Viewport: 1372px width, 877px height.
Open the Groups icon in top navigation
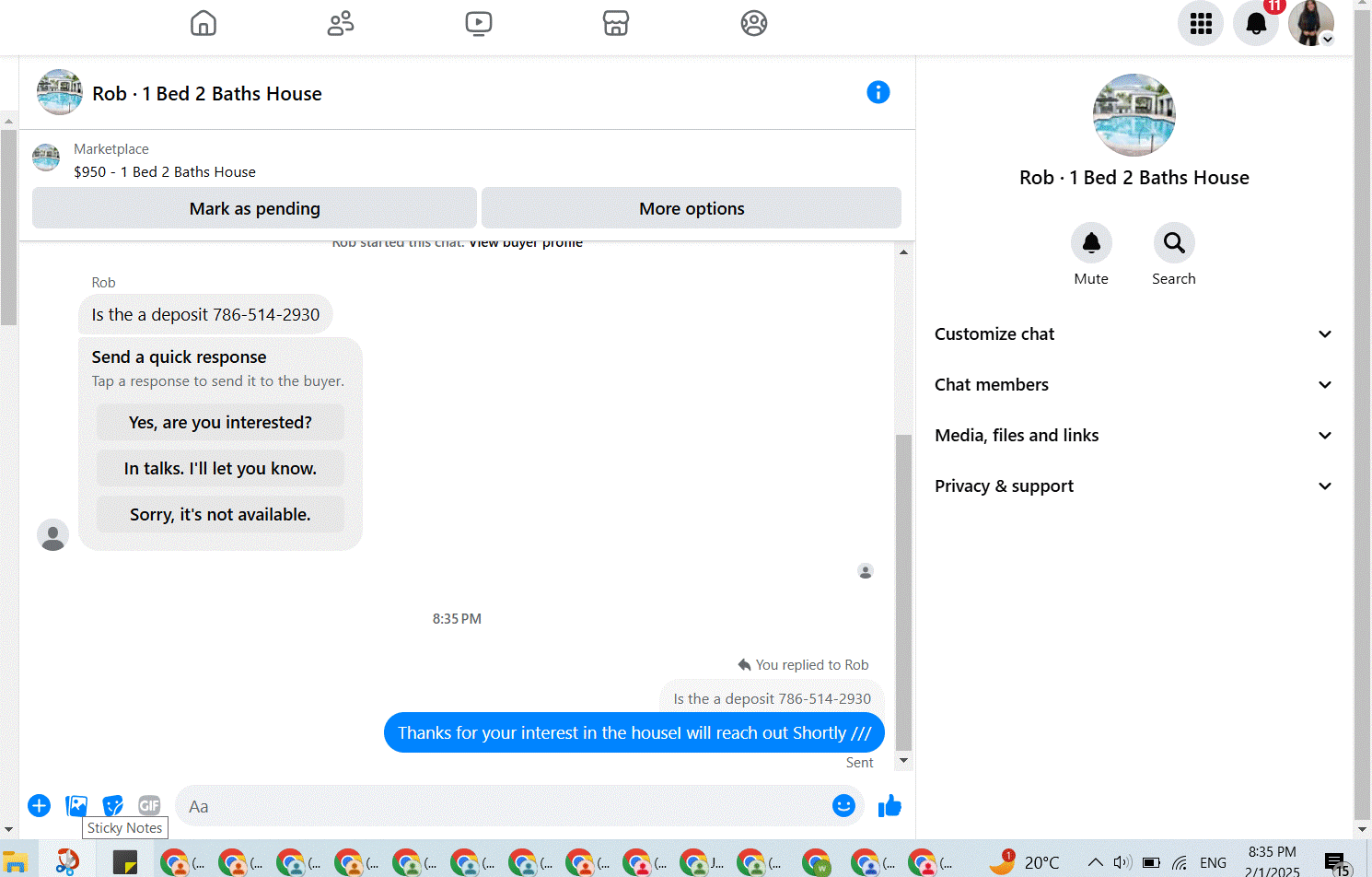point(754,23)
